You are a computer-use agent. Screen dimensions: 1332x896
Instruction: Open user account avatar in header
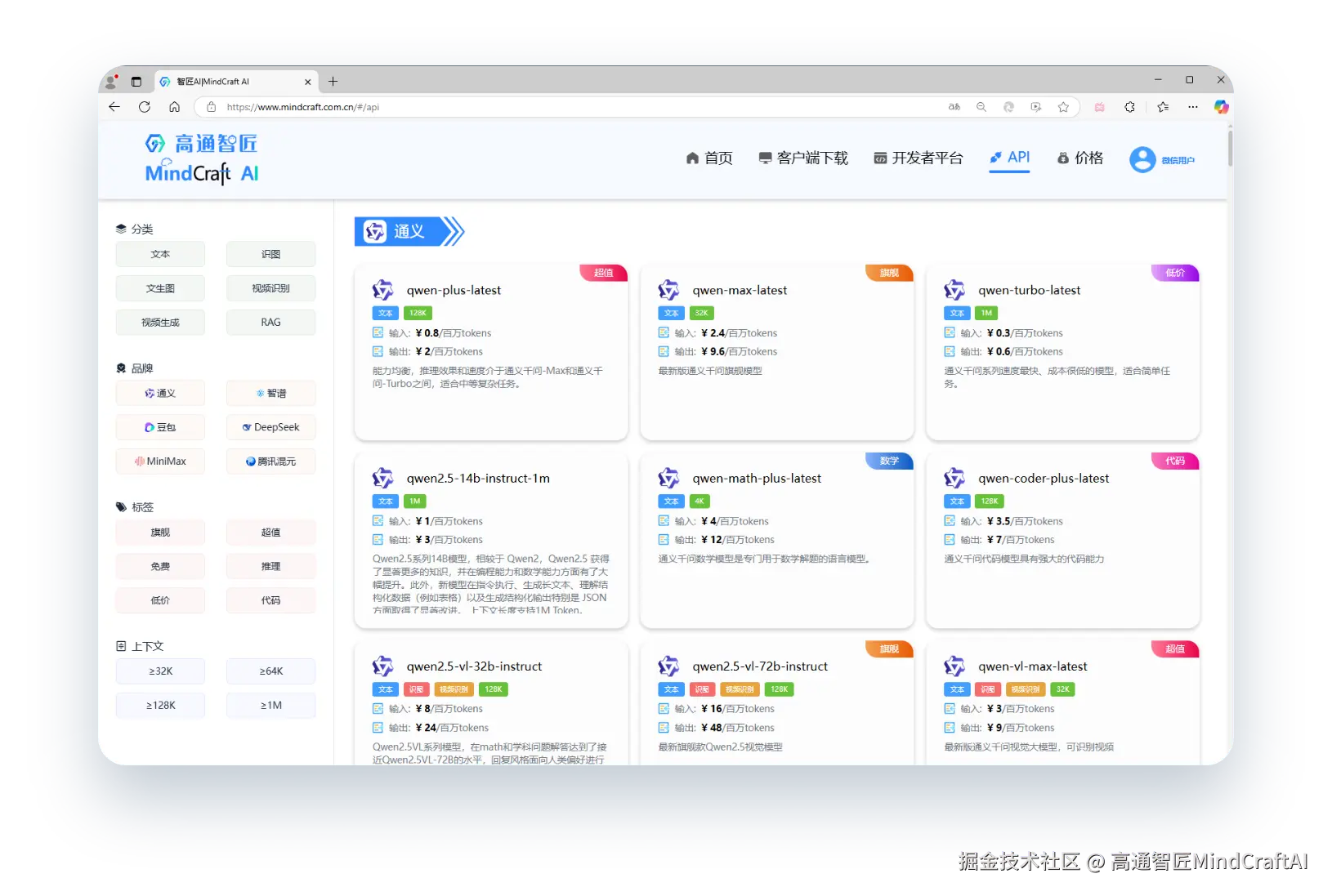tap(1142, 159)
